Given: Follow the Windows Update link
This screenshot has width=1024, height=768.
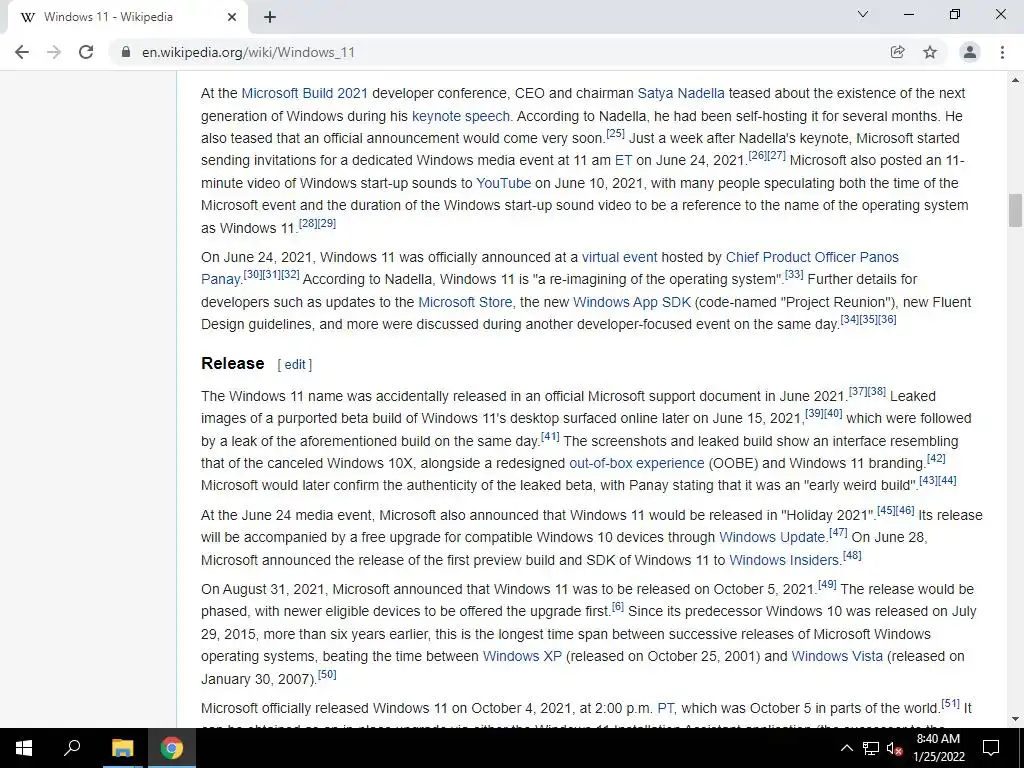Looking at the screenshot, I should 772,537.
